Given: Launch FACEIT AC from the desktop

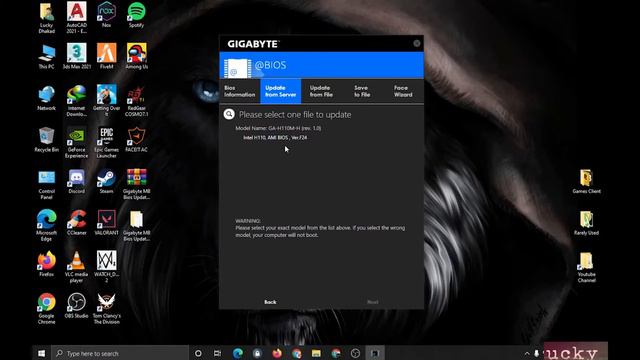Looking at the screenshot, I should pos(136,140).
